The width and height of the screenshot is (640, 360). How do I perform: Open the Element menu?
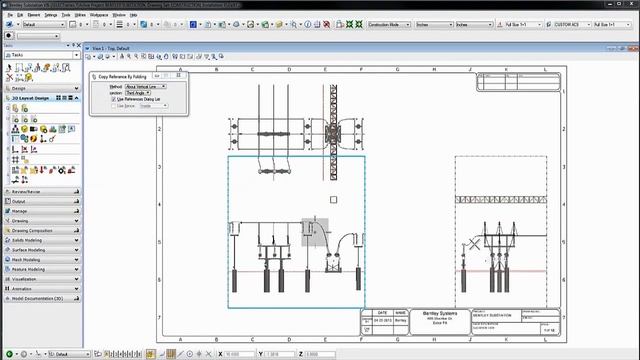click(x=34, y=15)
